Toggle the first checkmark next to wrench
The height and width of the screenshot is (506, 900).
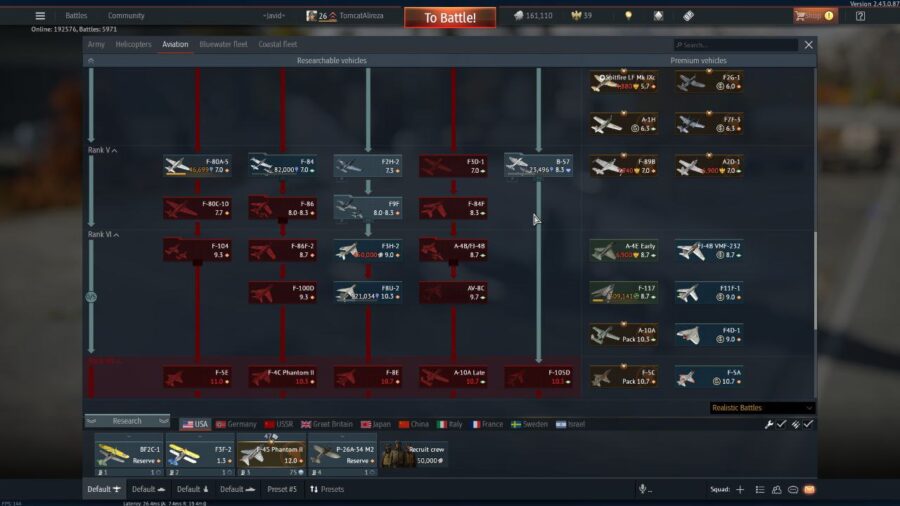(x=782, y=424)
